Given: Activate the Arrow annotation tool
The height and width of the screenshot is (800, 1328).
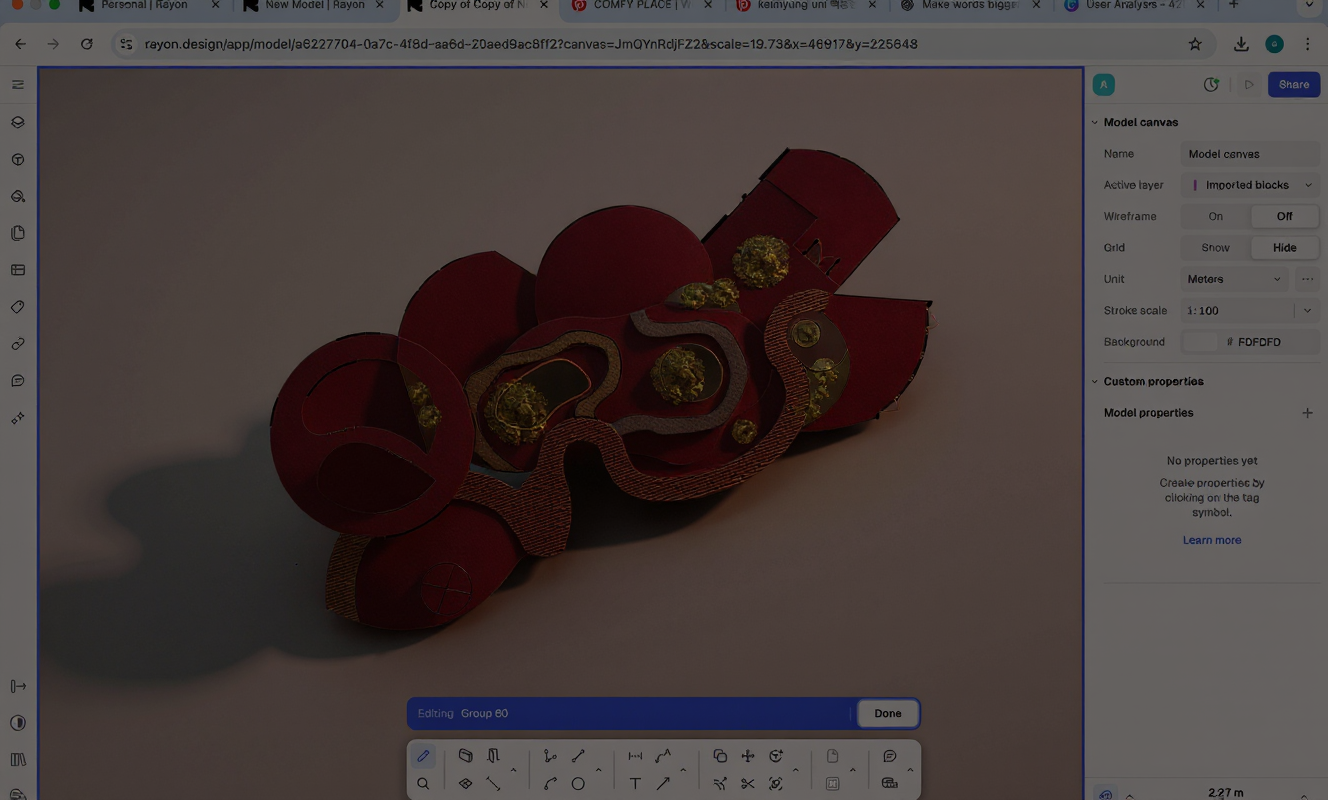Looking at the screenshot, I should [663, 784].
